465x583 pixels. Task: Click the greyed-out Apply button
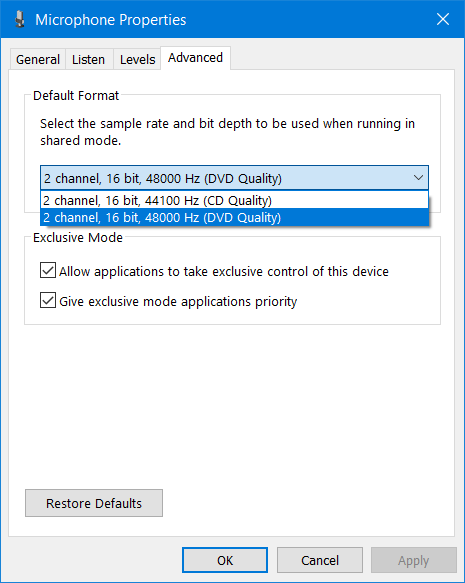(x=414, y=560)
